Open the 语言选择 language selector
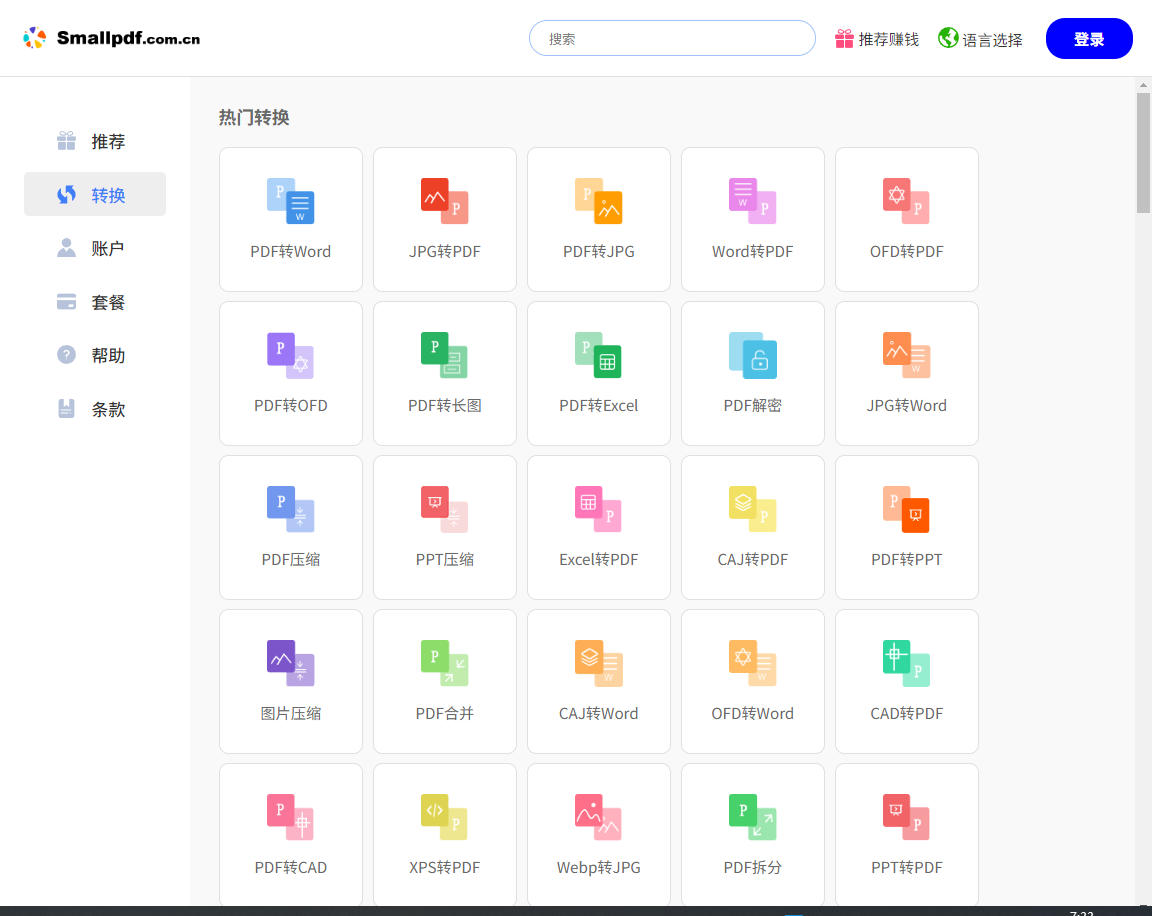Image resolution: width=1152 pixels, height=916 pixels. tap(980, 39)
